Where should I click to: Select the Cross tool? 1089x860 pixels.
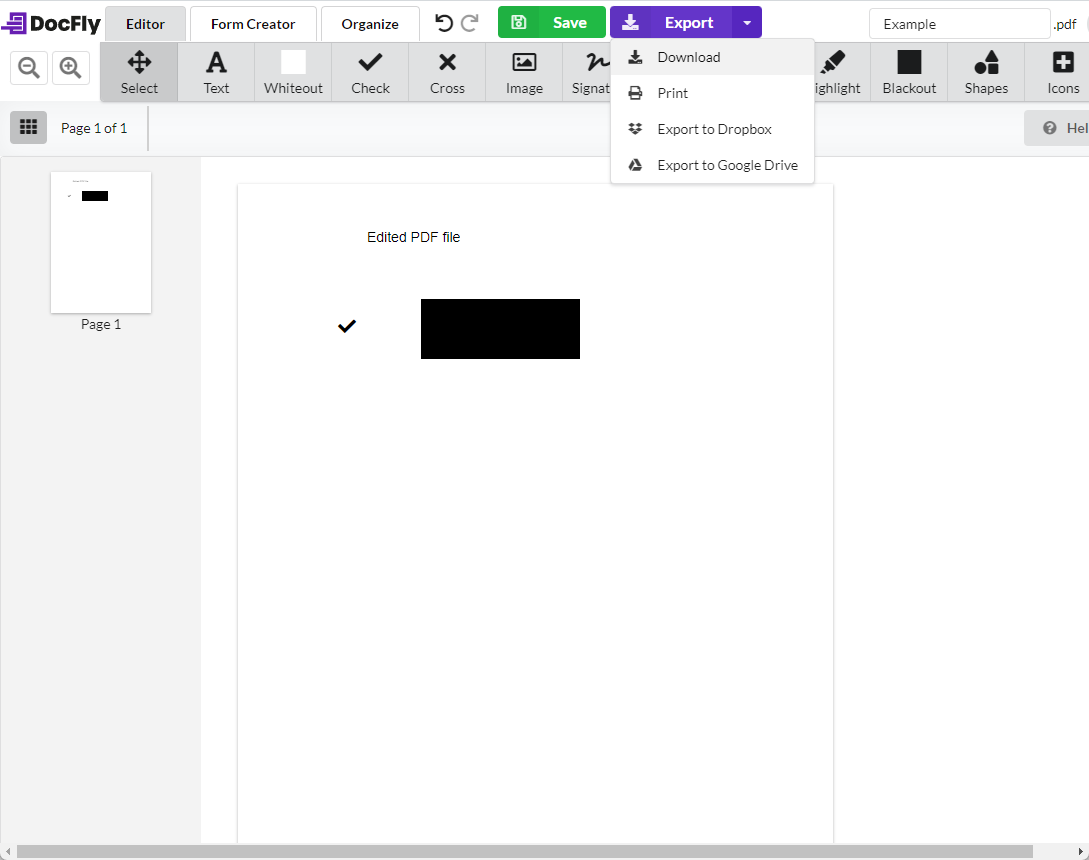pos(446,71)
